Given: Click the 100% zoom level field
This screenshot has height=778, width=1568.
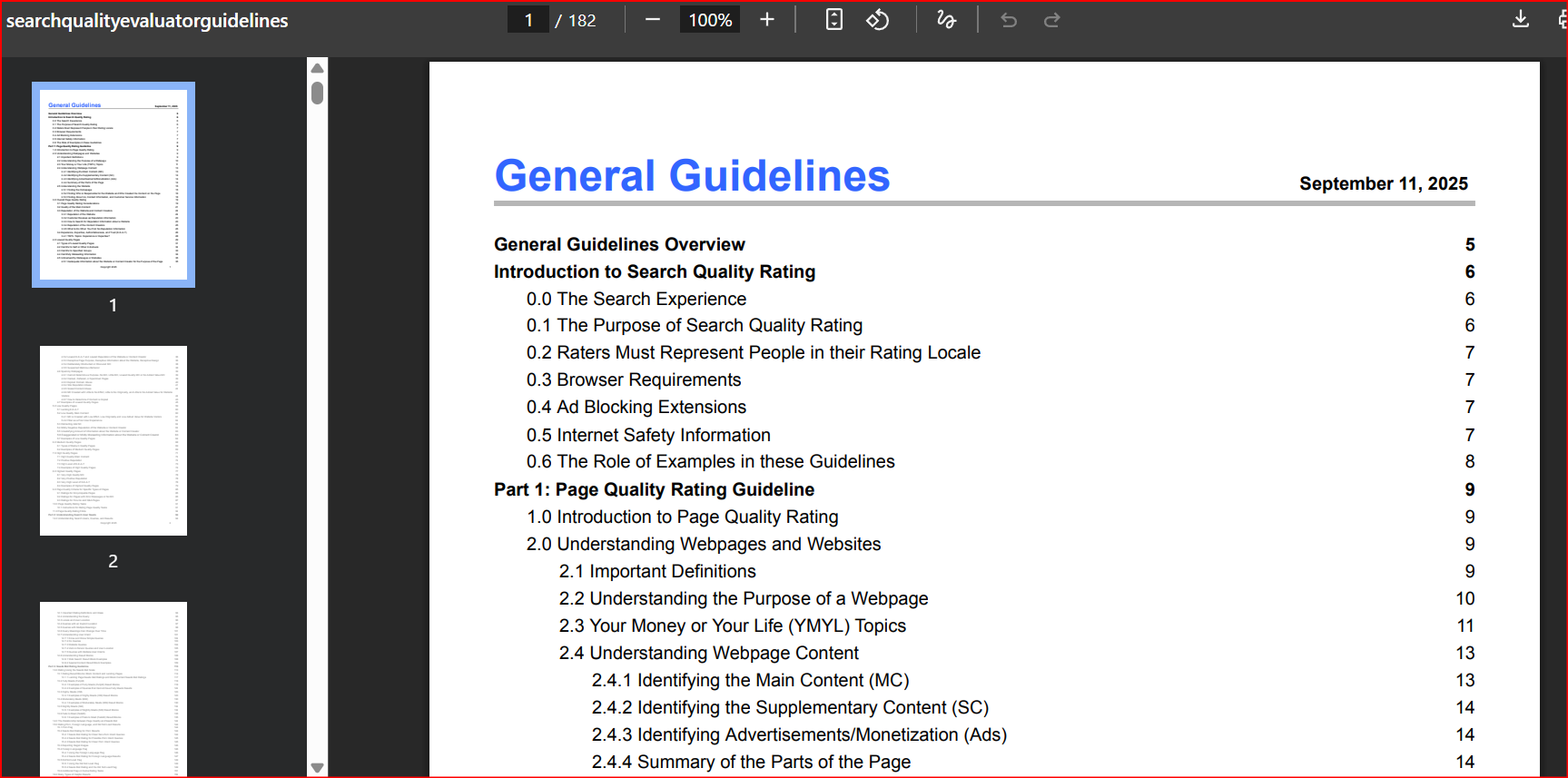Looking at the screenshot, I should [x=710, y=20].
